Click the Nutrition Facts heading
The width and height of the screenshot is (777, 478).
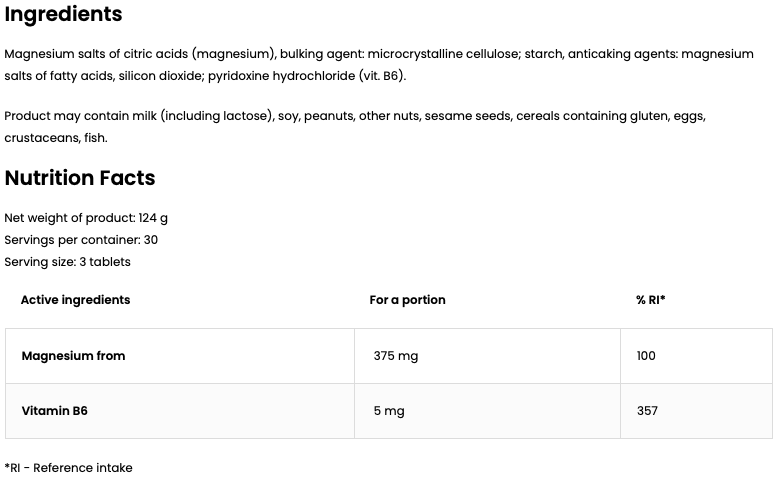click(x=80, y=178)
